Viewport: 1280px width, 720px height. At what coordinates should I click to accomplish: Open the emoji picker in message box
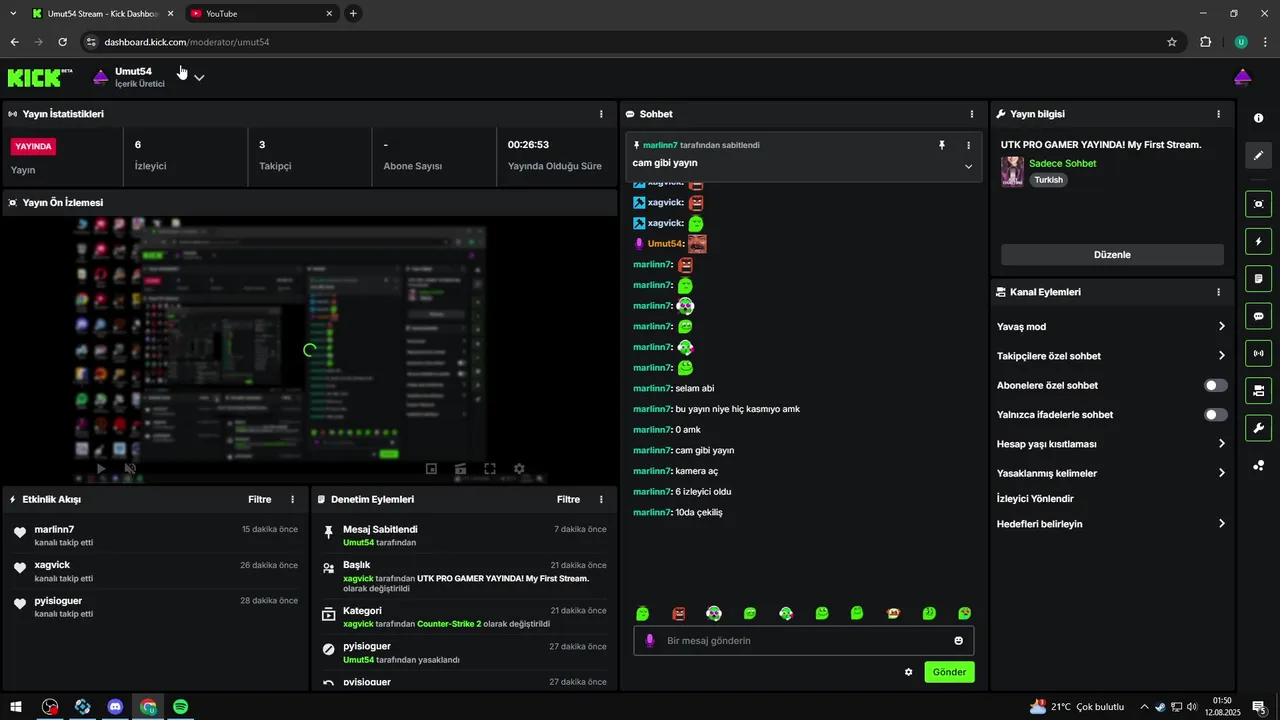point(958,641)
